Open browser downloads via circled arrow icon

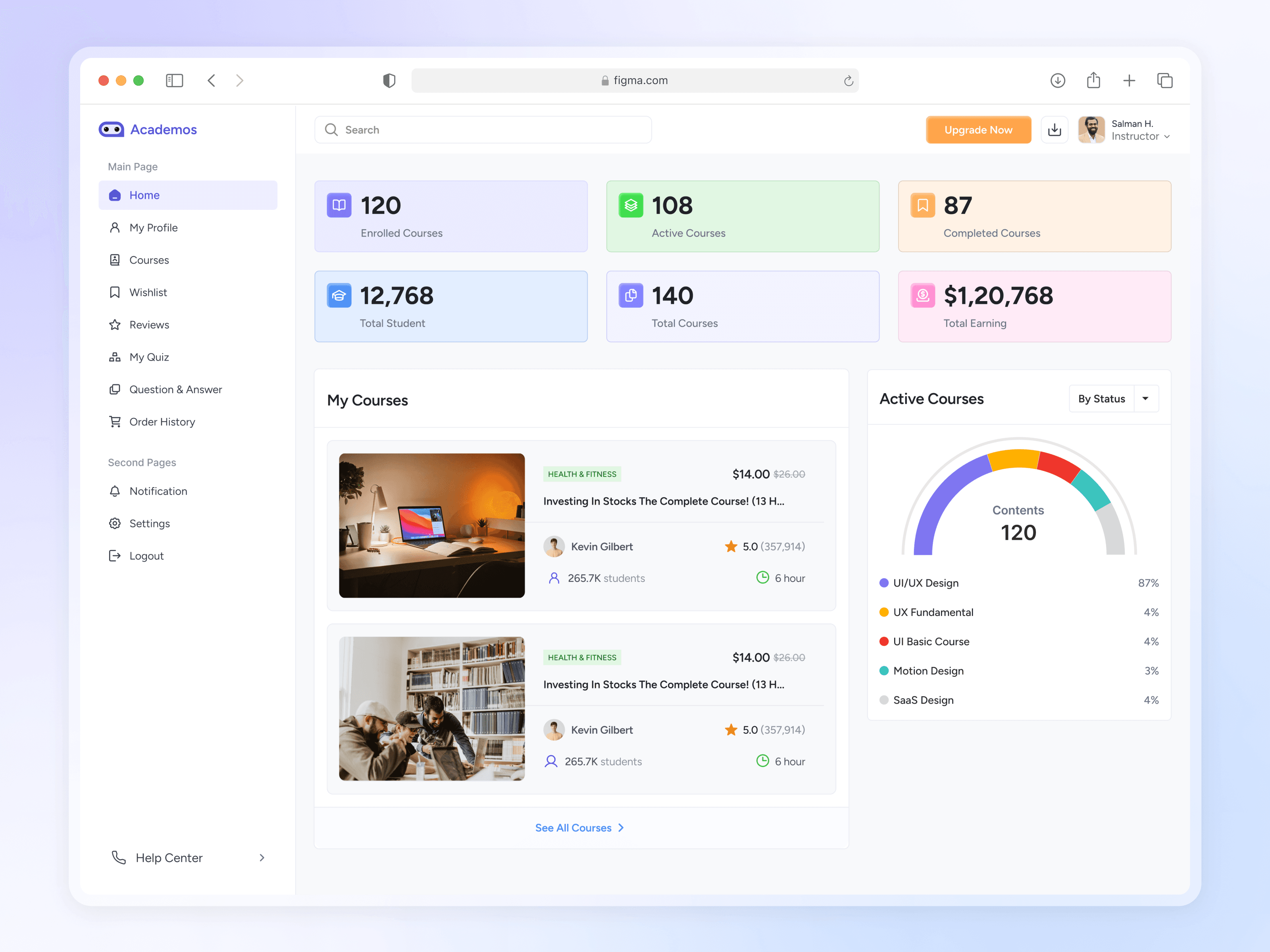1058,81
